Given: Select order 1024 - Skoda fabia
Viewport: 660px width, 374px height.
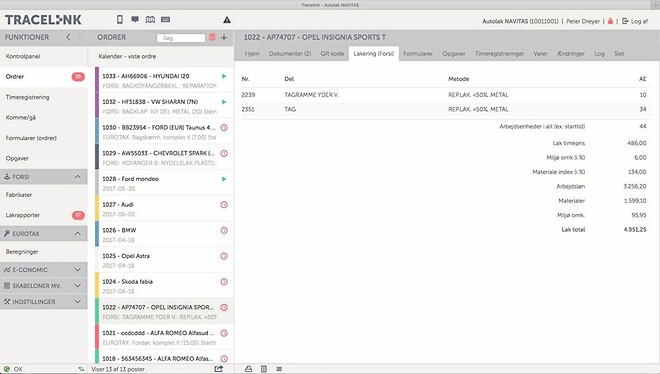Looking at the screenshot, I should point(164,285).
